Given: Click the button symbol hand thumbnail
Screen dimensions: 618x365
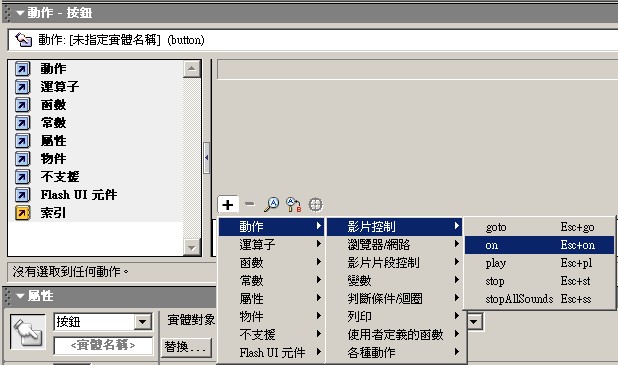Looking at the screenshot, I should (x=28, y=332).
